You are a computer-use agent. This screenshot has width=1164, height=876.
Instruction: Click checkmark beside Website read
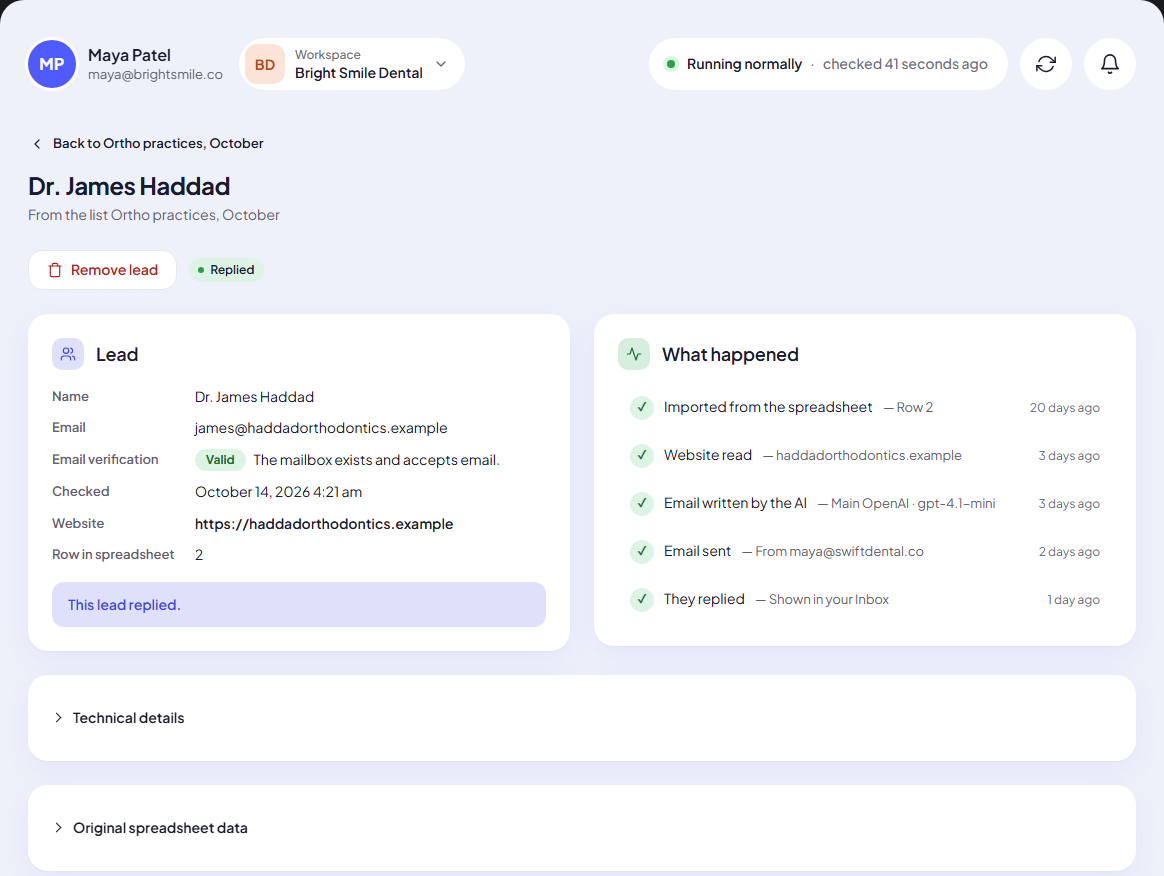641,455
